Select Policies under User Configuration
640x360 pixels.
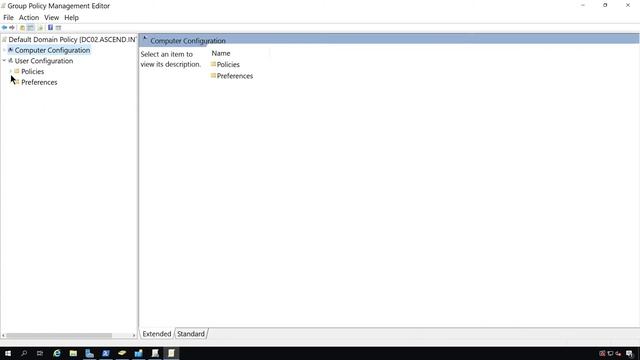click(x=33, y=71)
